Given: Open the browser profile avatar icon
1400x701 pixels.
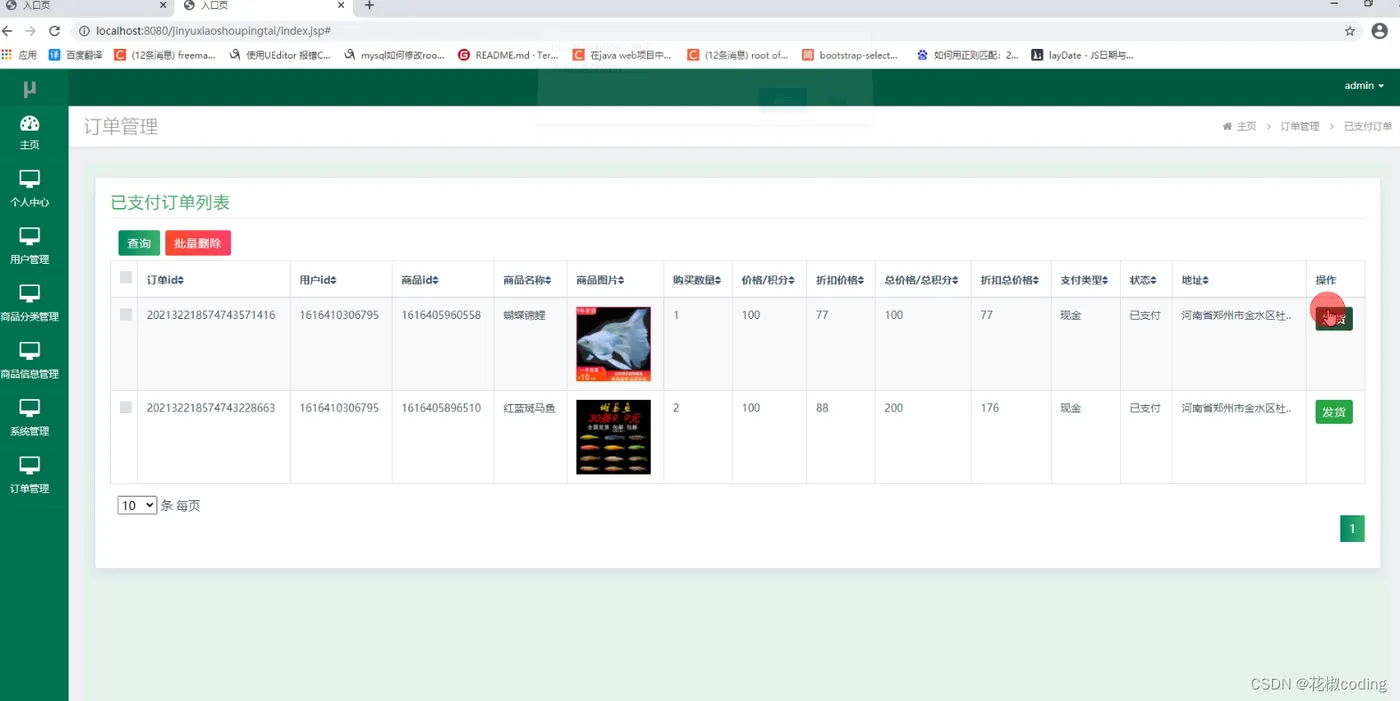Looking at the screenshot, I should click(1380, 31).
